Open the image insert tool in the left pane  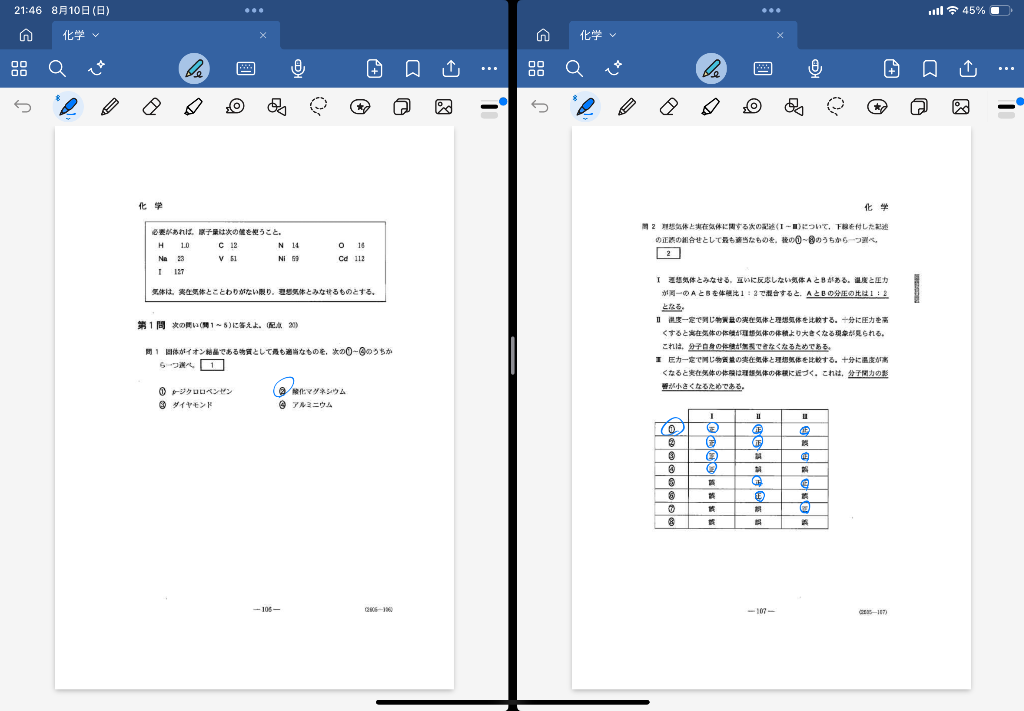point(443,107)
